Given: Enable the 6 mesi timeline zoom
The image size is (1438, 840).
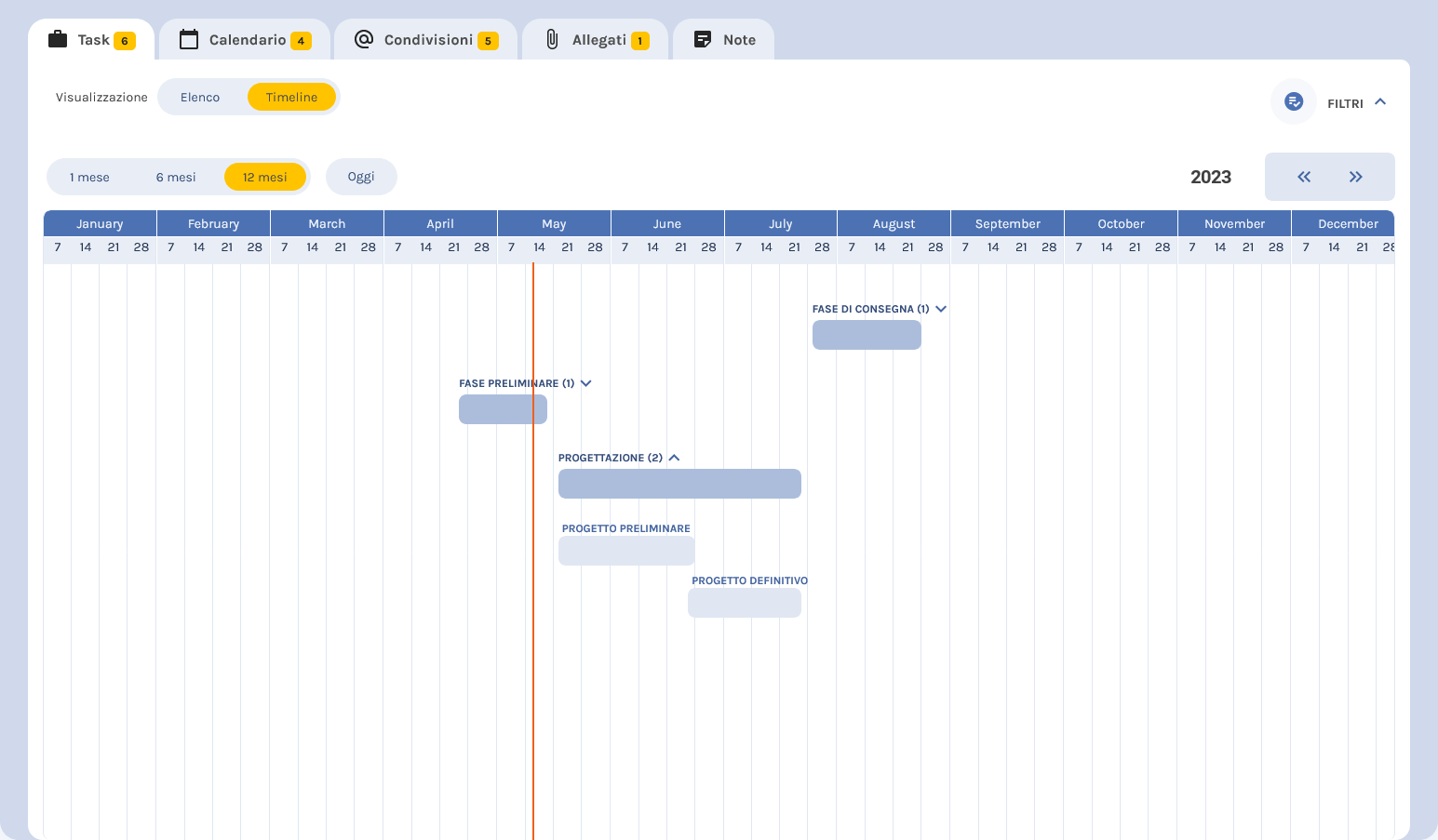Looking at the screenshot, I should [x=176, y=177].
